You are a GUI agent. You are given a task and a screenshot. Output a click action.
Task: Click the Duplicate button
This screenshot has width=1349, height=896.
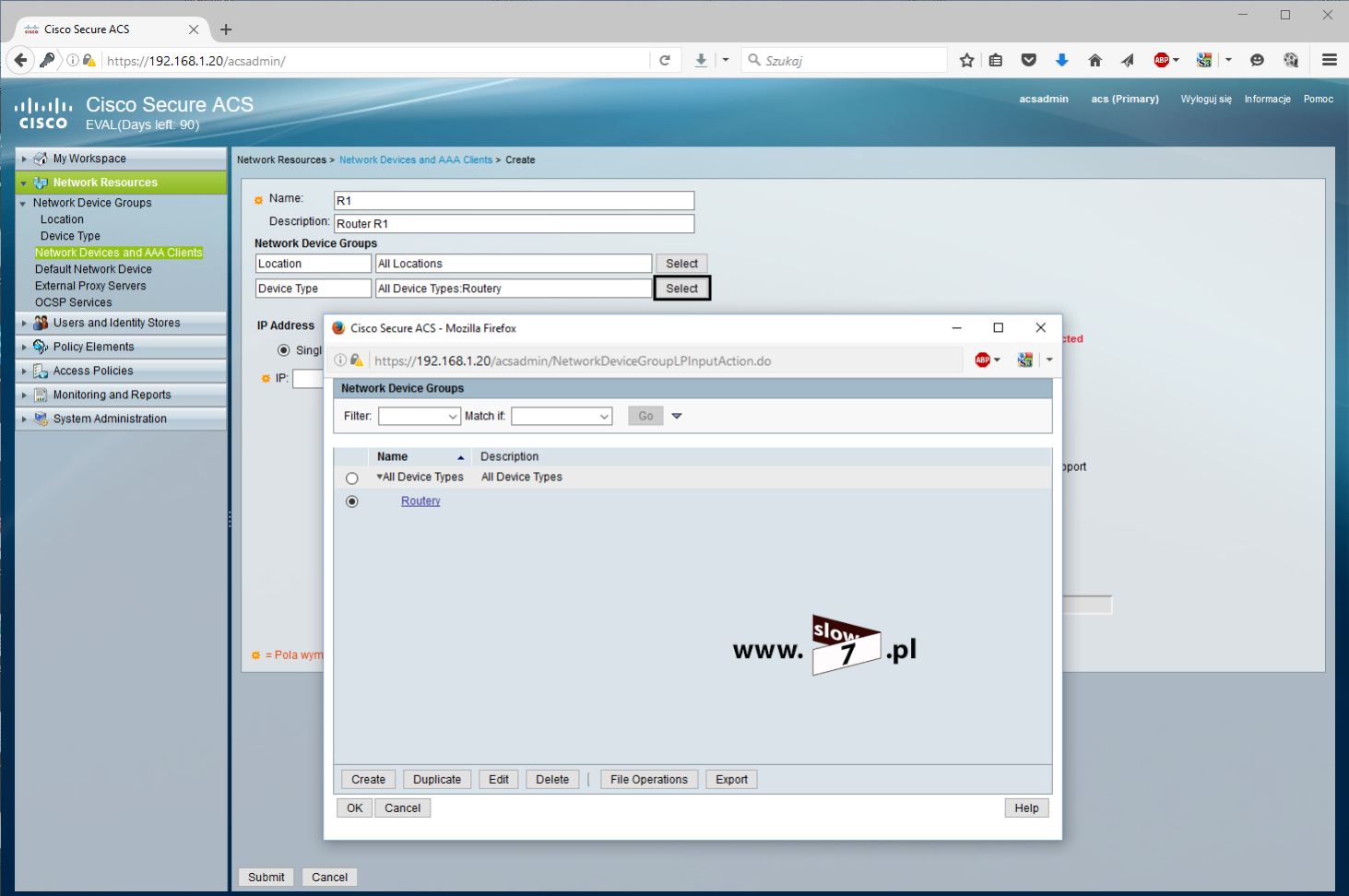click(437, 780)
